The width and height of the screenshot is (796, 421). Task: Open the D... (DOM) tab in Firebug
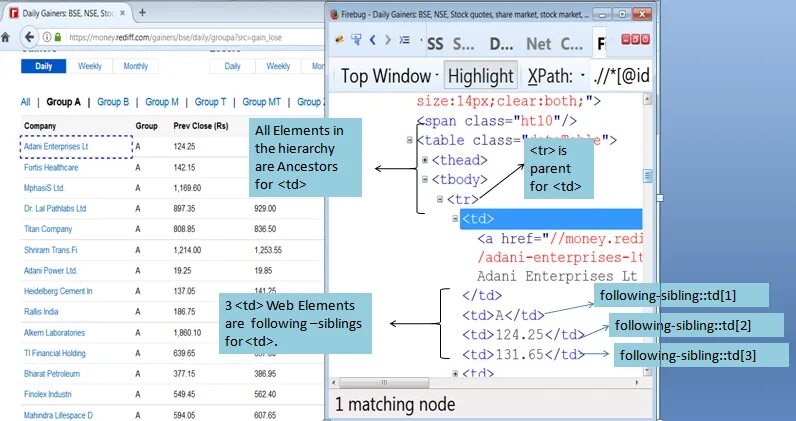501,44
